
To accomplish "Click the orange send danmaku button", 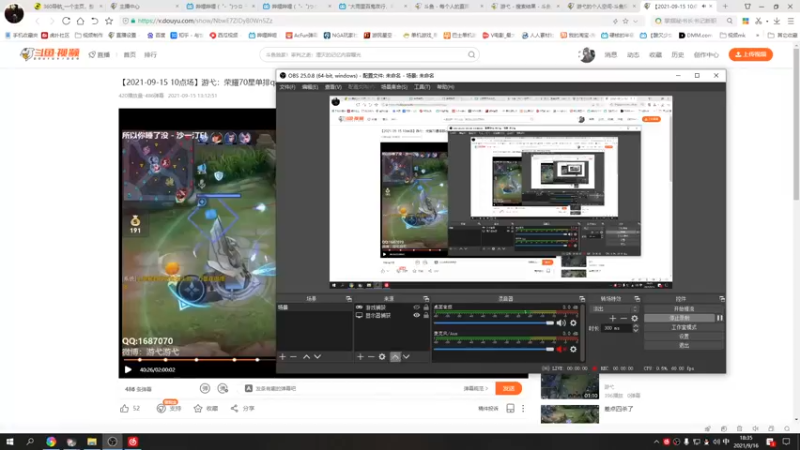I will [509, 389].
